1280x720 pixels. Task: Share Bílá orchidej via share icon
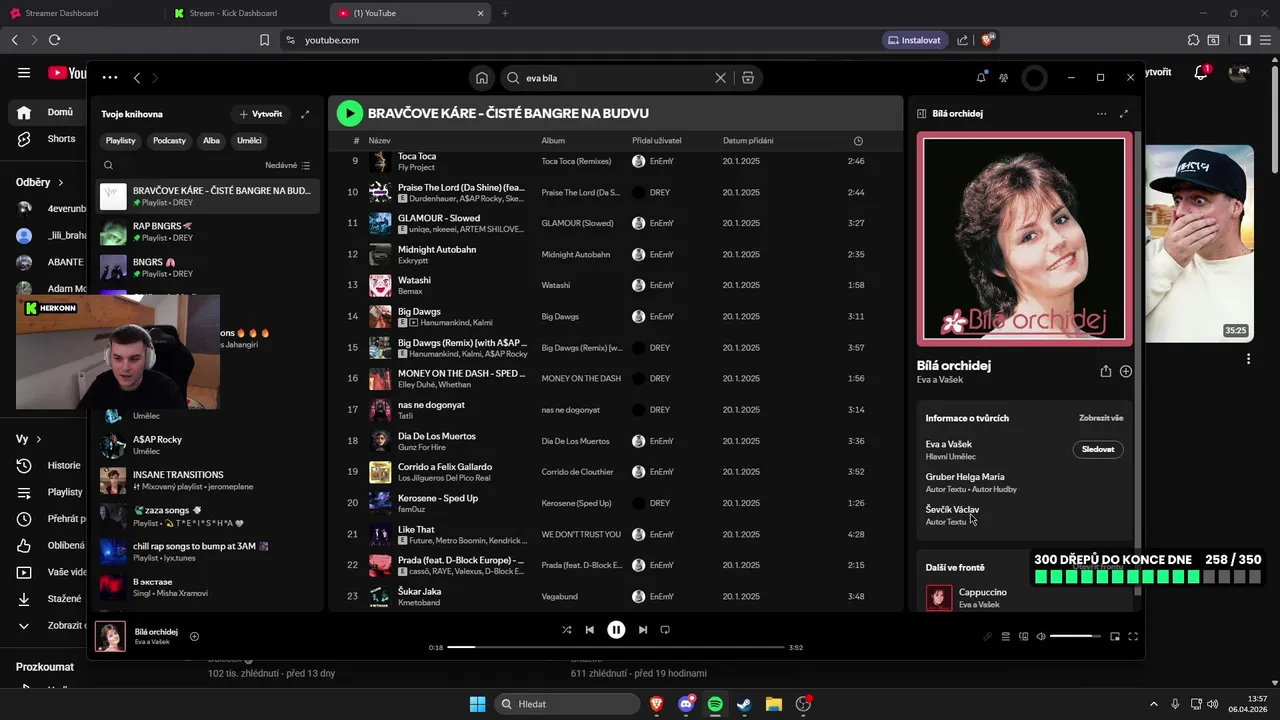pyautogui.click(x=1105, y=371)
